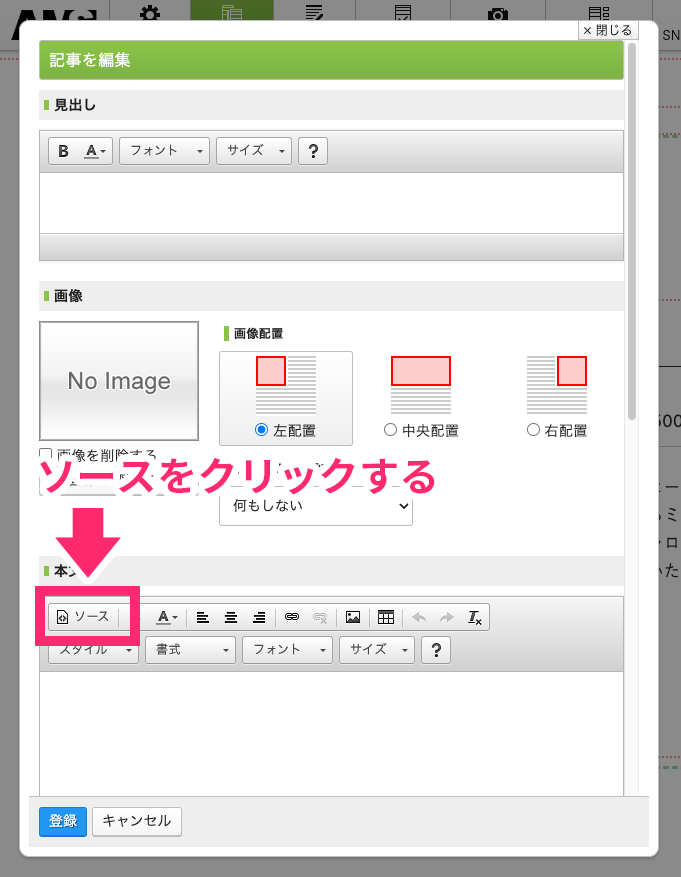Choose the 中央配置 image placement option
Viewport: 681px width, 877px height.
(391, 430)
